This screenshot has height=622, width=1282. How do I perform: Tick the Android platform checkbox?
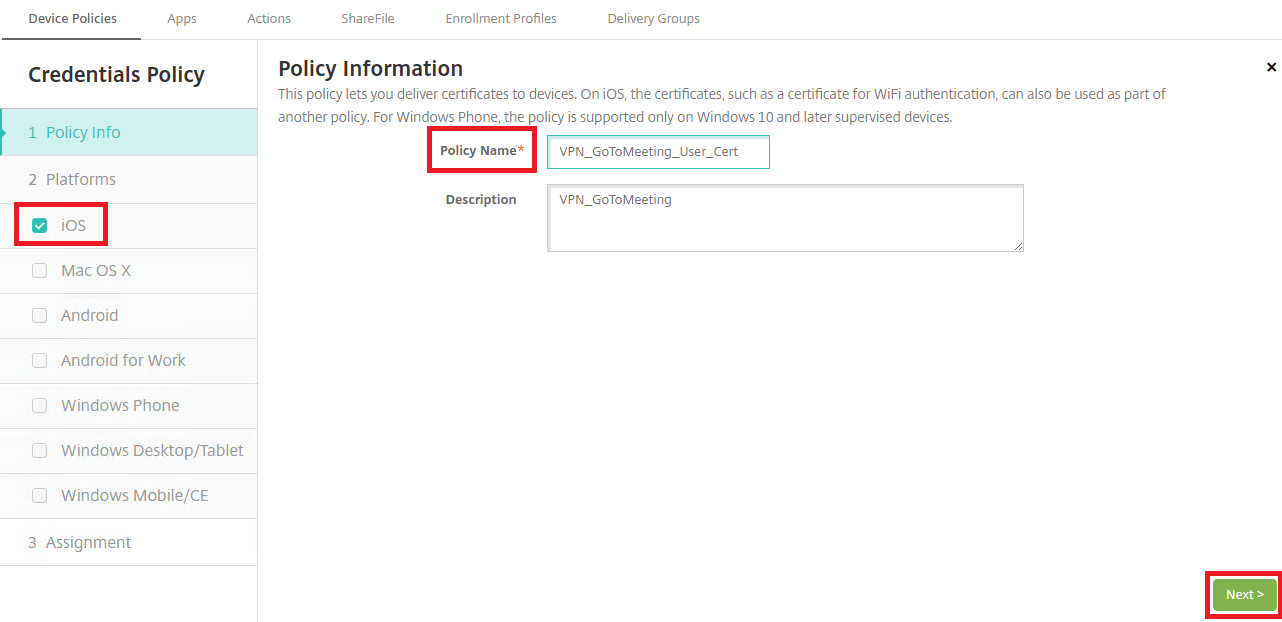pos(40,316)
